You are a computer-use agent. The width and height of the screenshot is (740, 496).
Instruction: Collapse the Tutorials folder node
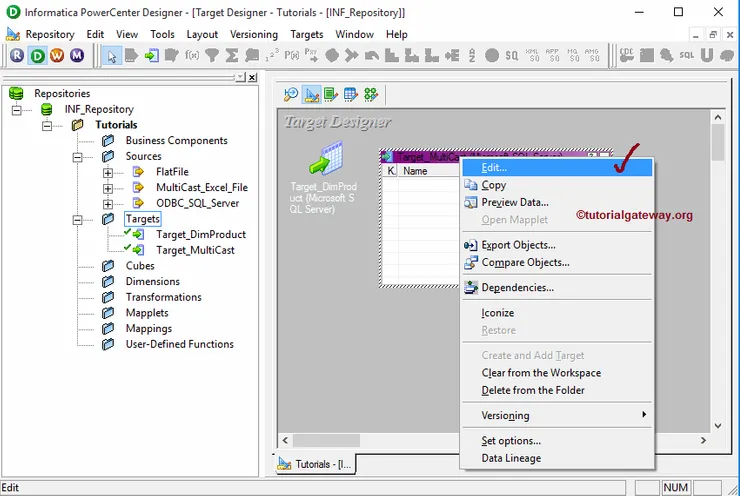point(47,126)
